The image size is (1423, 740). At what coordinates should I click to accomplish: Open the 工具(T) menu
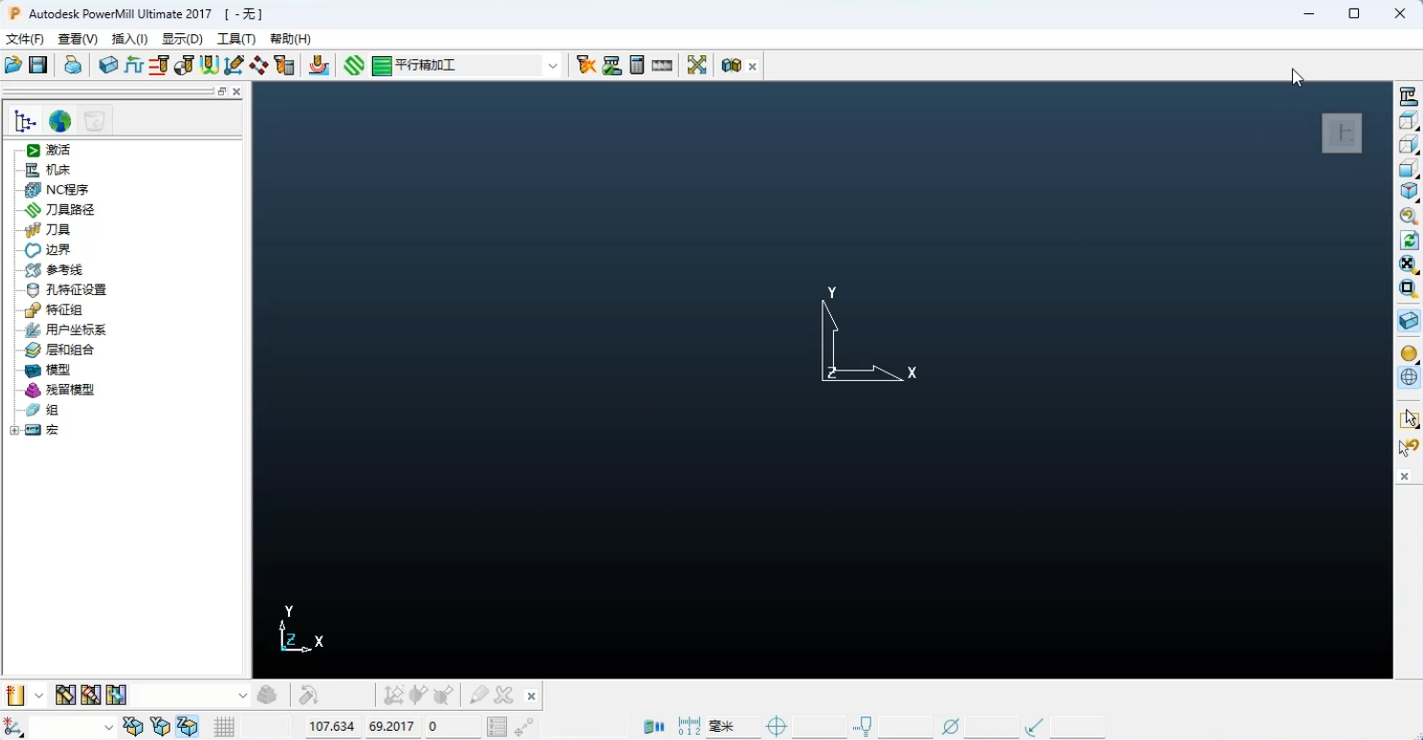pyautogui.click(x=236, y=39)
